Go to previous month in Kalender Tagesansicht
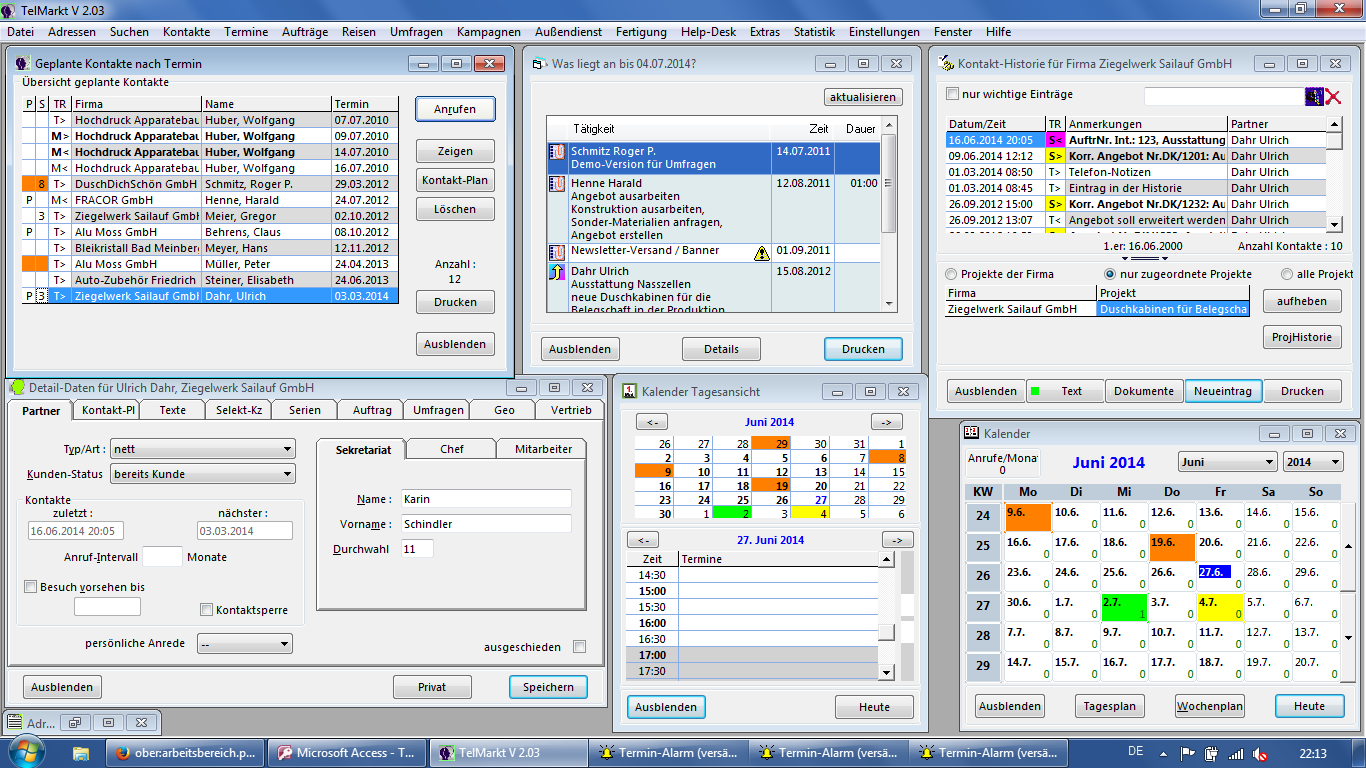The width and height of the screenshot is (1366, 768). (x=651, y=422)
